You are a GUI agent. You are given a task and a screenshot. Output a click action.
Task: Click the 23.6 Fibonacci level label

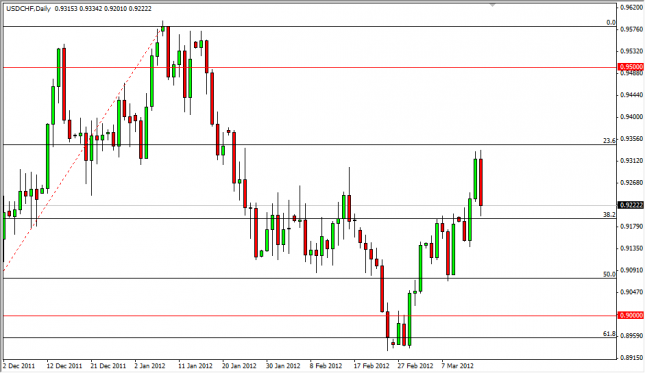pos(609,140)
